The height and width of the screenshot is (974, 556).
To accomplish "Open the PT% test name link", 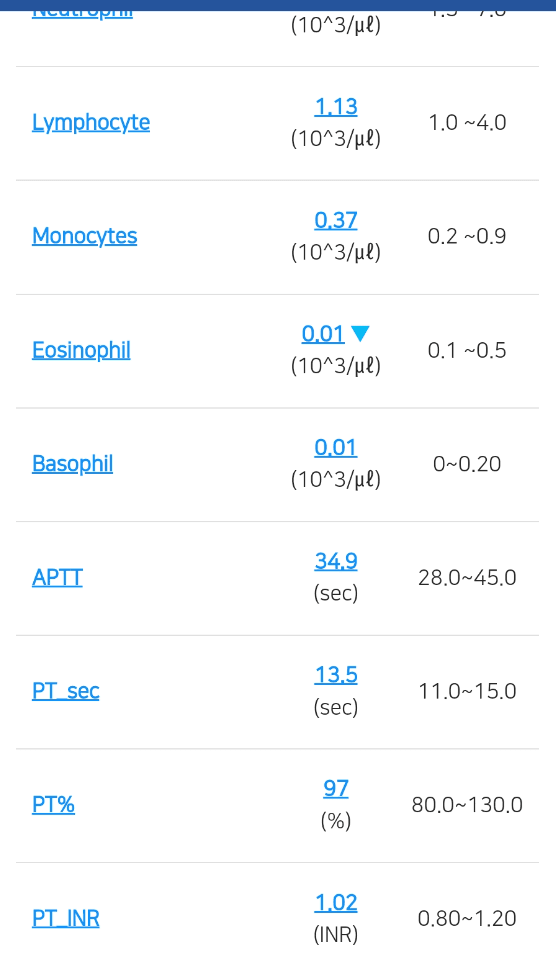I will pyautogui.click(x=53, y=805).
